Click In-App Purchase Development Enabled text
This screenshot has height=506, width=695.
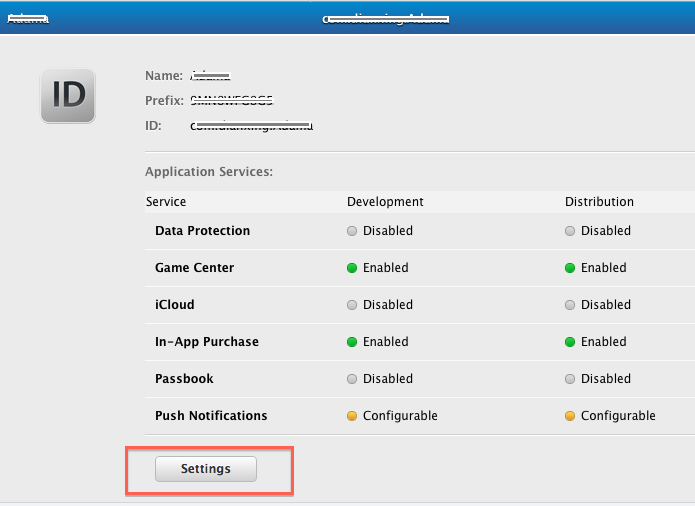pyautogui.click(x=386, y=342)
